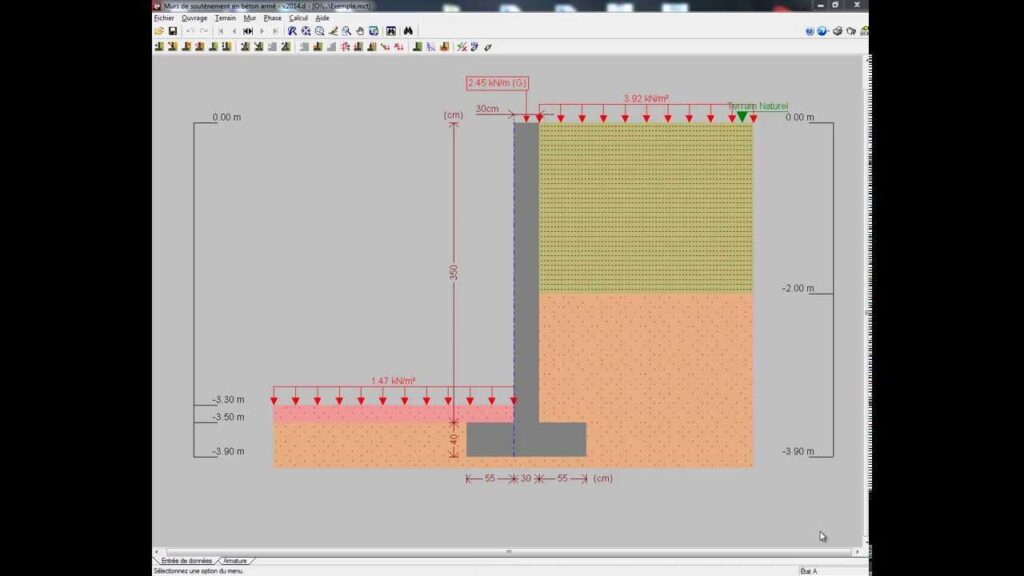Click the open file folder icon

point(159,31)
